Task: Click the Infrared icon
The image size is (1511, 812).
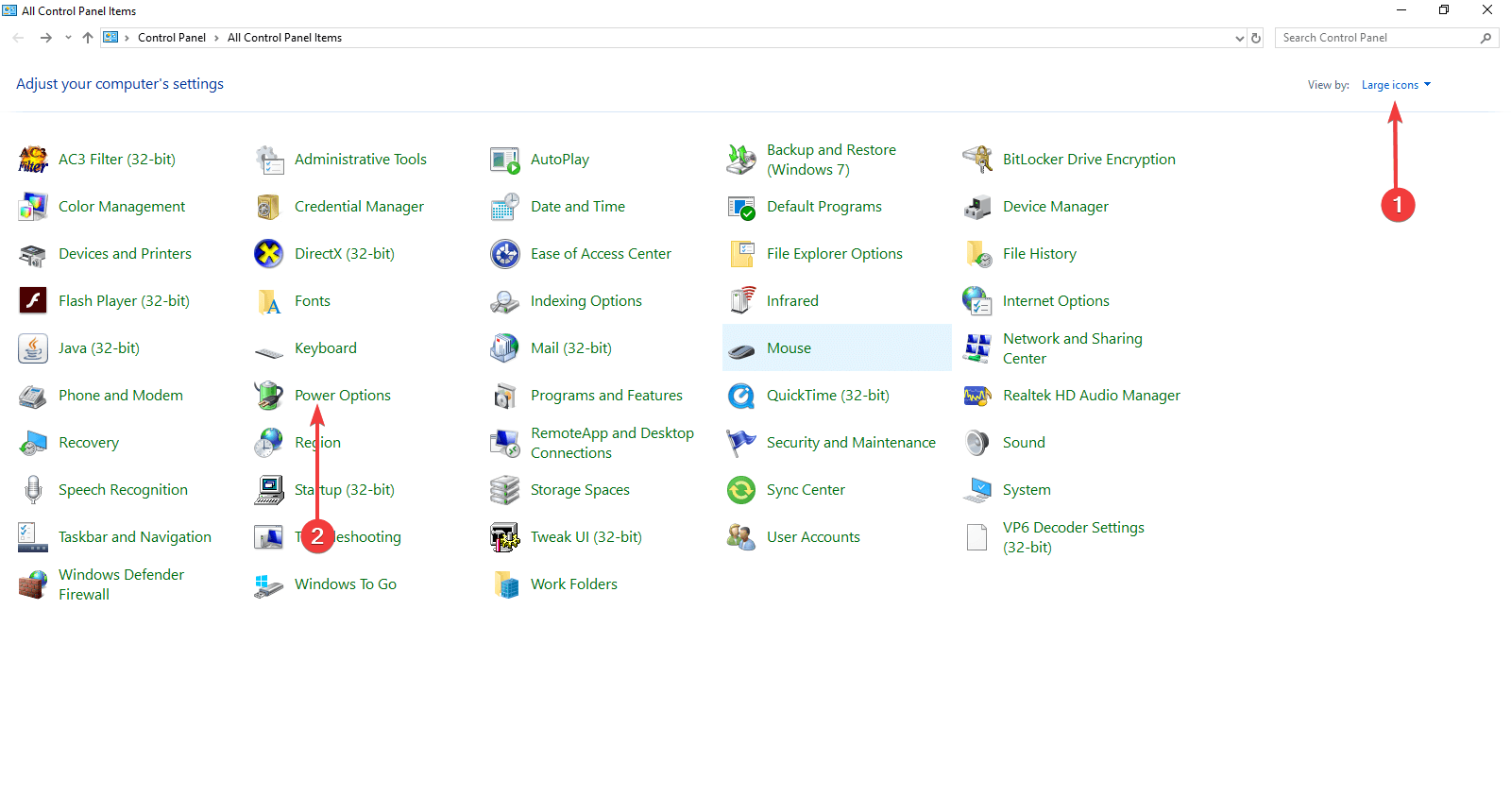Action: point(741,301)
